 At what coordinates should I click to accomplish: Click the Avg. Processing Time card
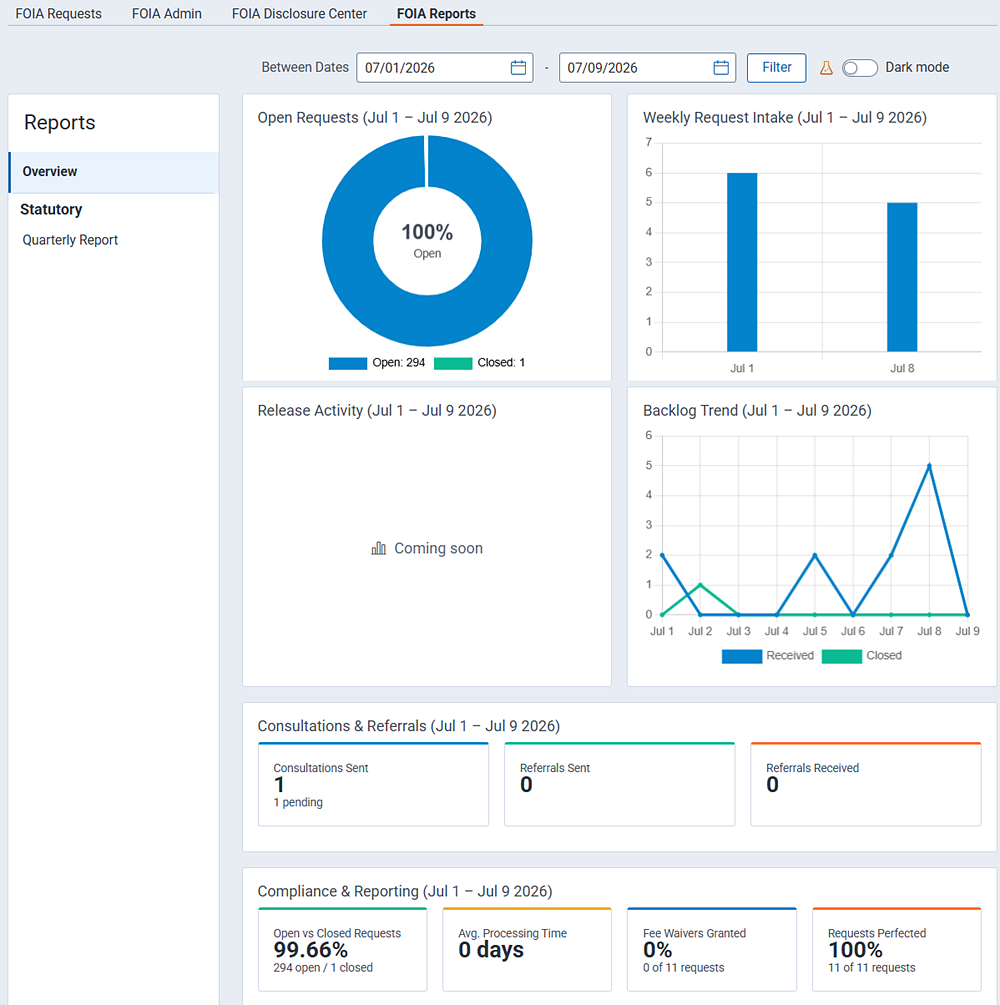(527, 949)
